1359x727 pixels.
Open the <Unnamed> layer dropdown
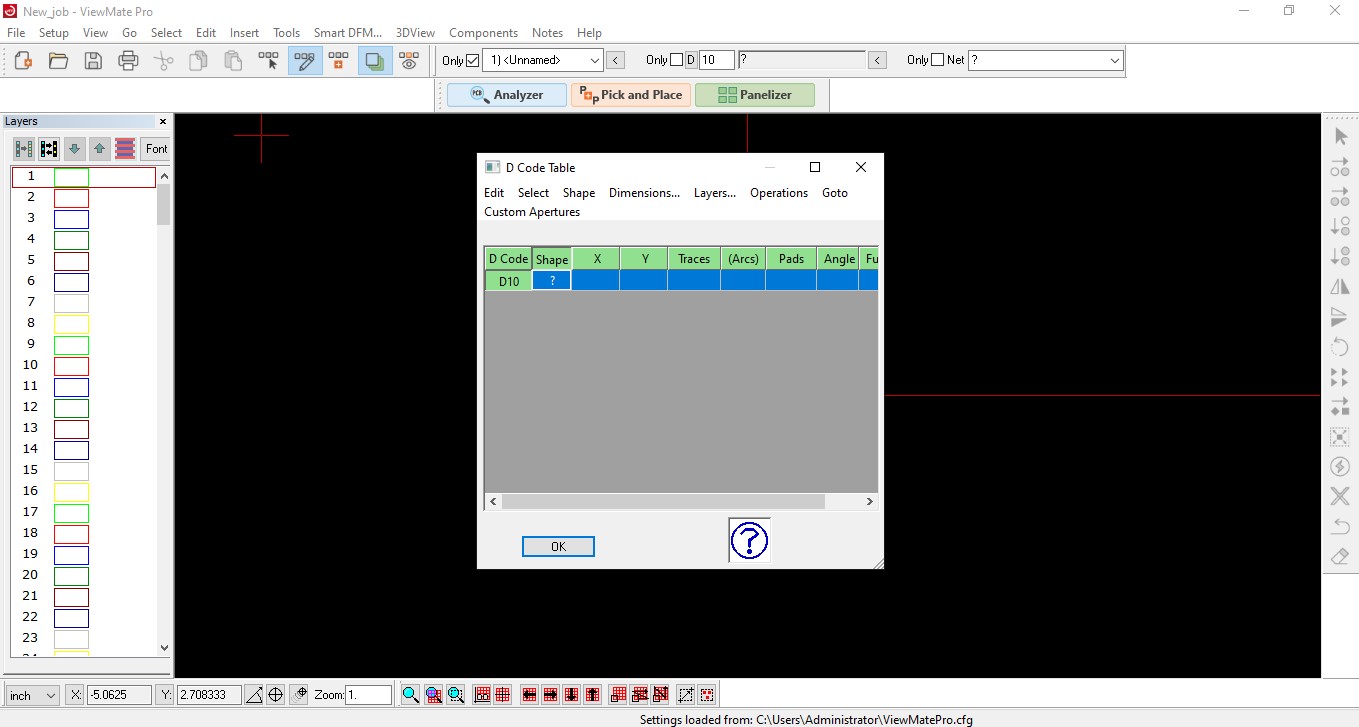pyautogui.click(x=543, y=61)
